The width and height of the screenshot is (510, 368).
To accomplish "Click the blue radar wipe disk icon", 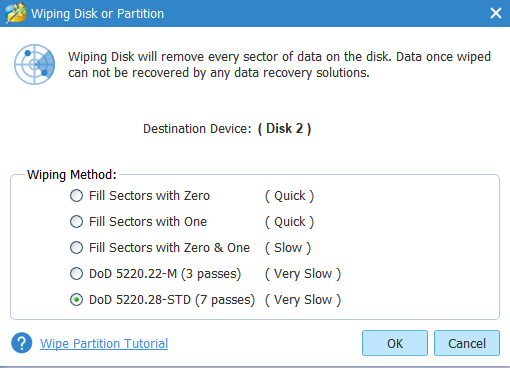I will (x=34, y=64).
